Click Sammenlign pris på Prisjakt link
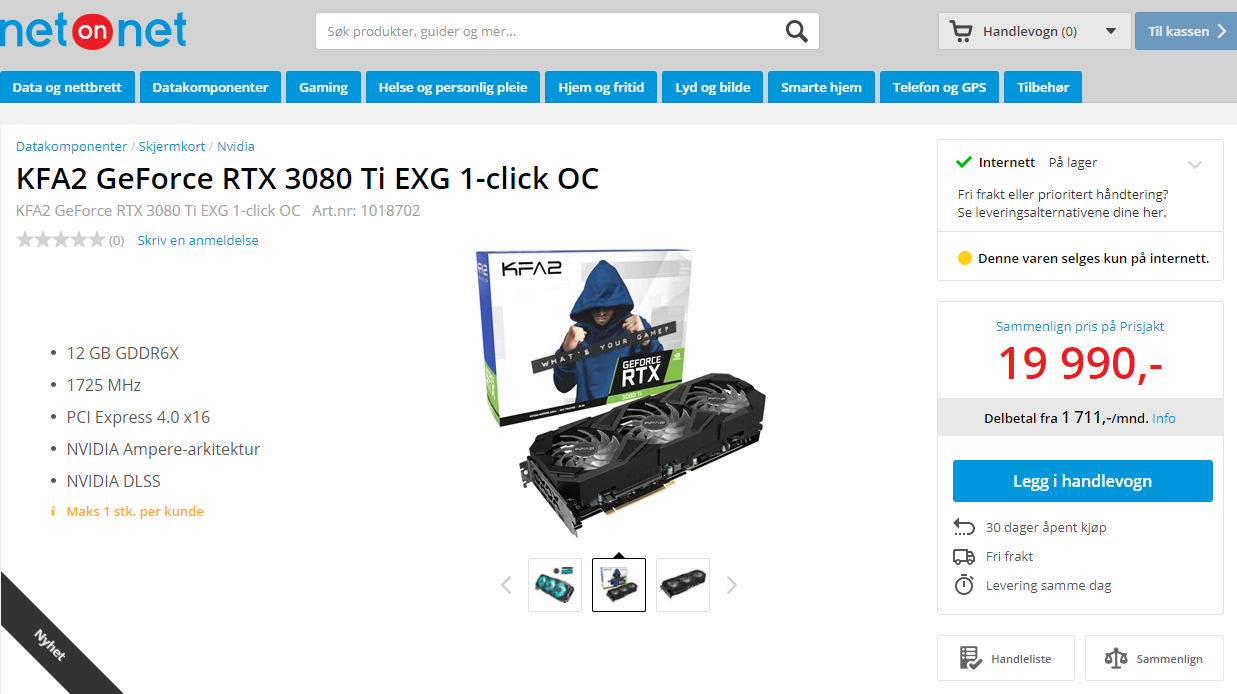This screenshot has height=694, width=1237. click(x=1080, y=326)
